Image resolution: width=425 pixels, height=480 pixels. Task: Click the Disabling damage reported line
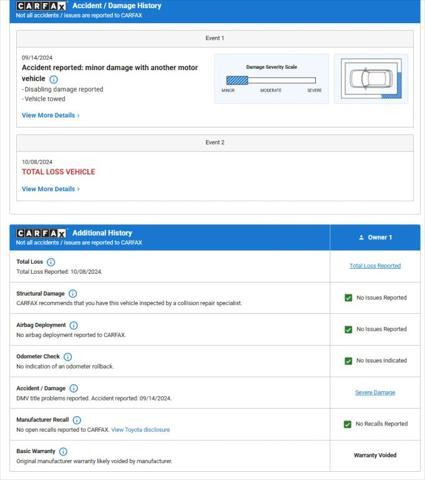point(62,89)
